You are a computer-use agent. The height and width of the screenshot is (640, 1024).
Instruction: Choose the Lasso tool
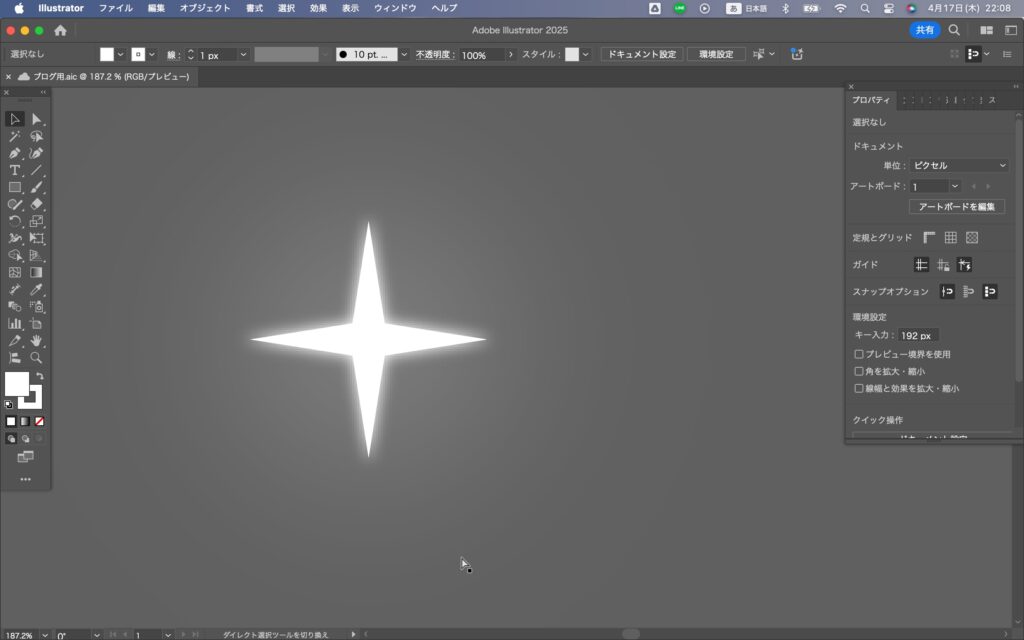37,136
